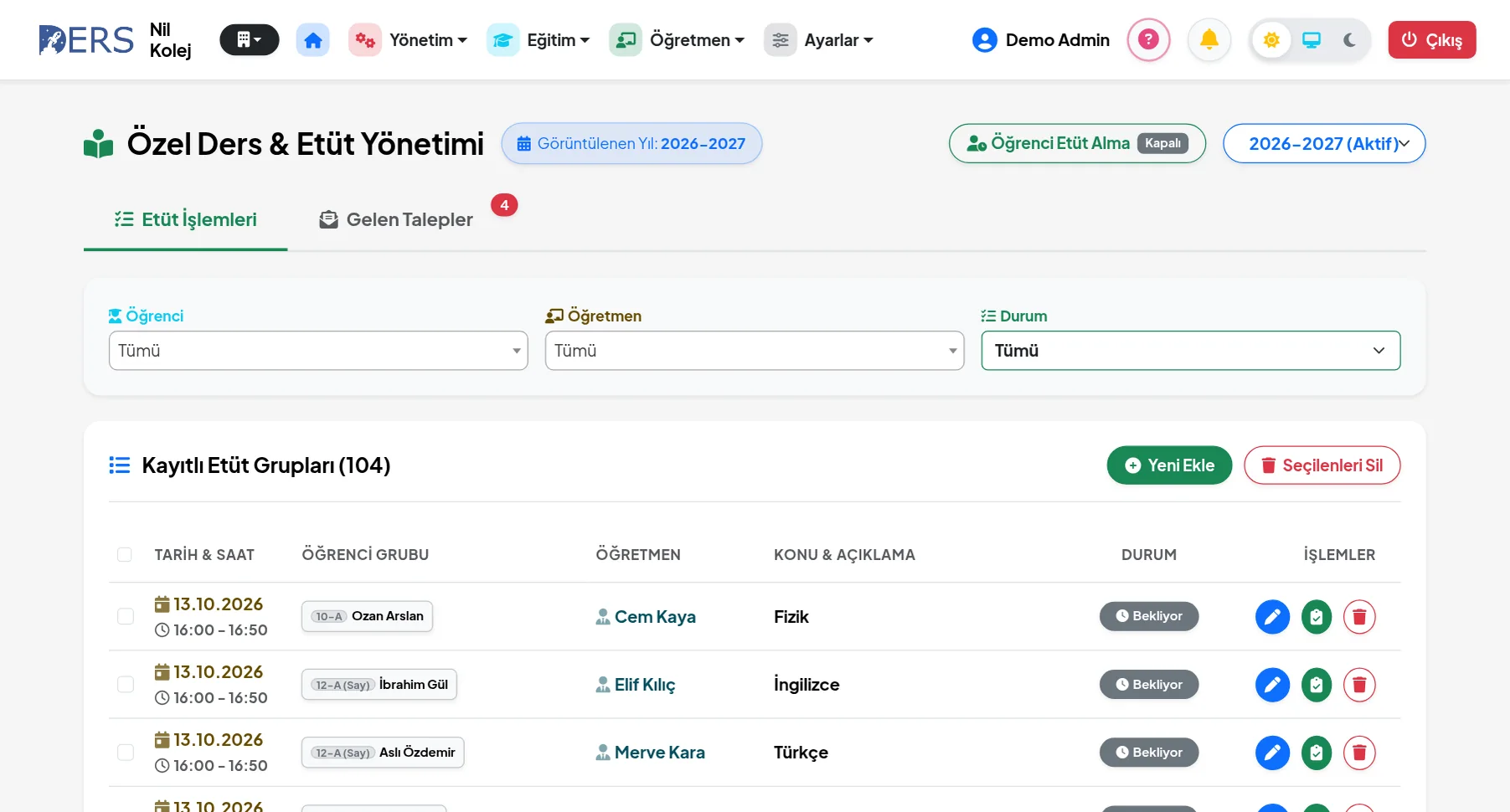Edit the Türkçe etüt of Merve Kara
Viewport: 1510px width, 812px height.
click(1272, 753)
